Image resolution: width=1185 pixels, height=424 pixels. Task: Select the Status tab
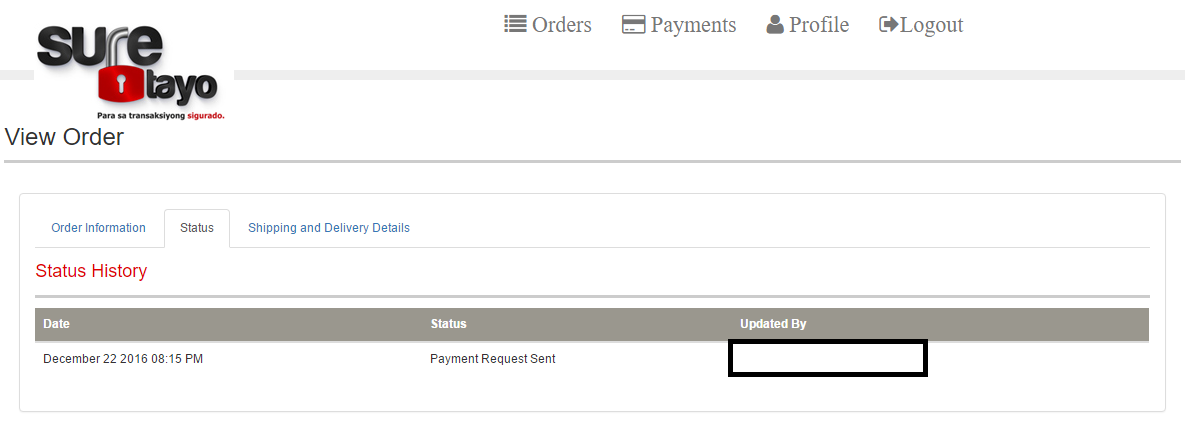pos(196,227)
